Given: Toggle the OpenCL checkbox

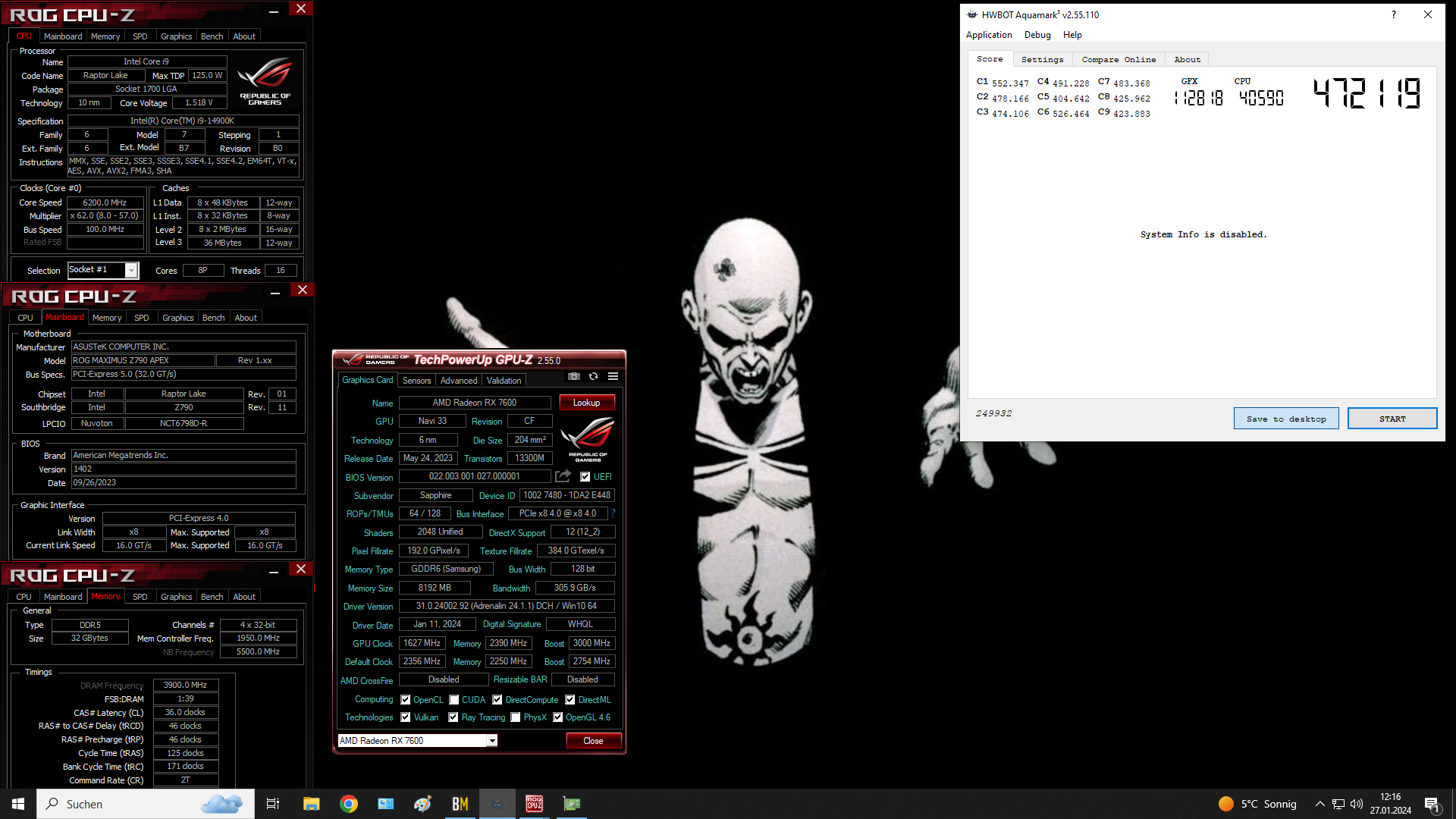Looking at the screenshot, I should 405,700.
